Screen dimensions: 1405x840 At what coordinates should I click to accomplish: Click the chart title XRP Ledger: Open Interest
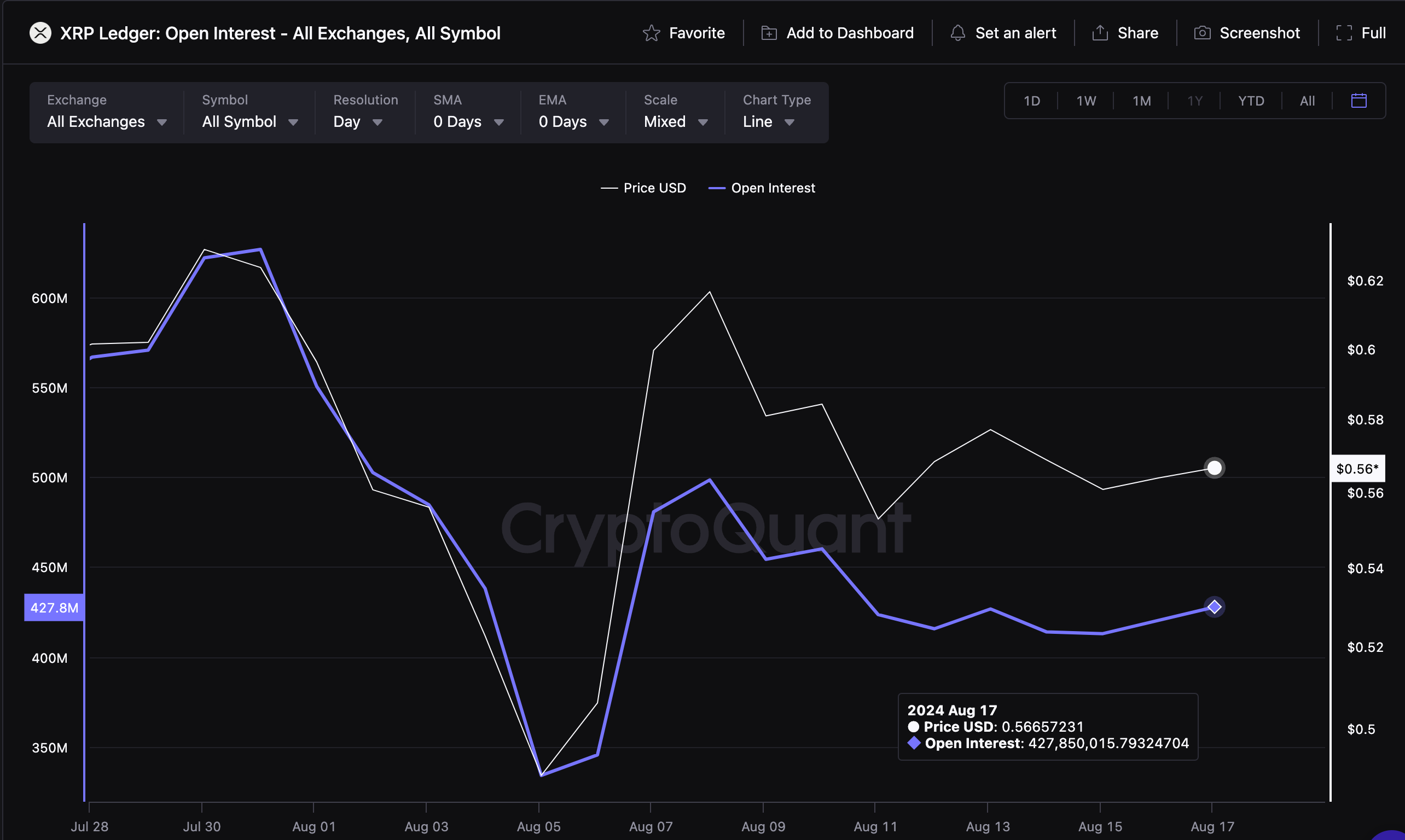tap(280, 33)
